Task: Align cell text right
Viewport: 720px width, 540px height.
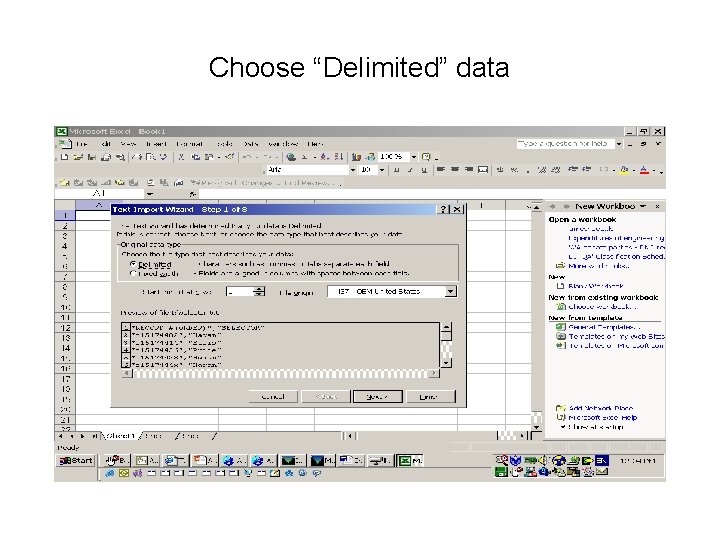Action: 469,170
